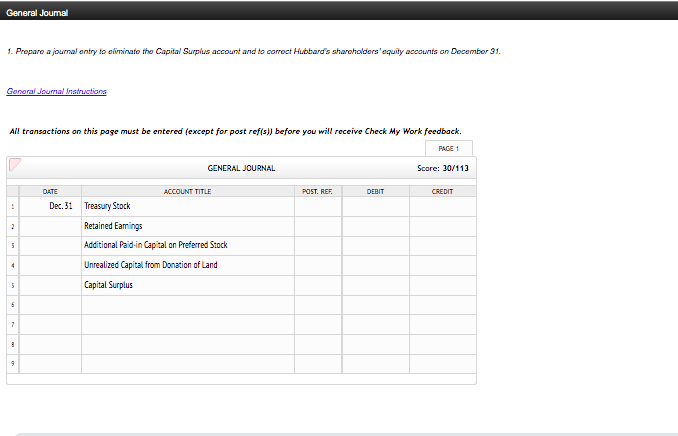Click the empty account title cell in row 7
The width and height of the screenshot is (678, 436).
point(188,324)
